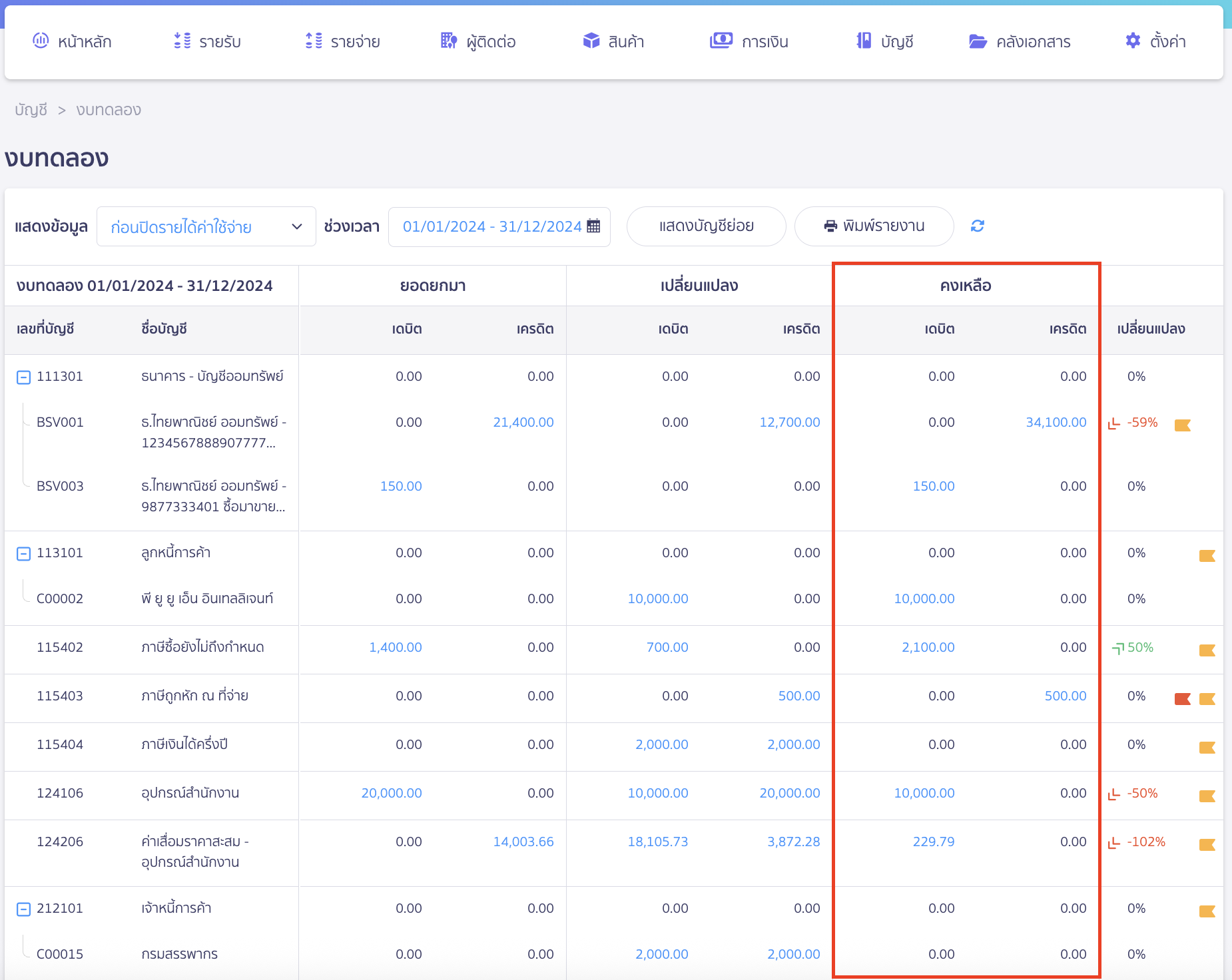
Task: Click the 34,100.00 credit balance link
Action: 1056,422
